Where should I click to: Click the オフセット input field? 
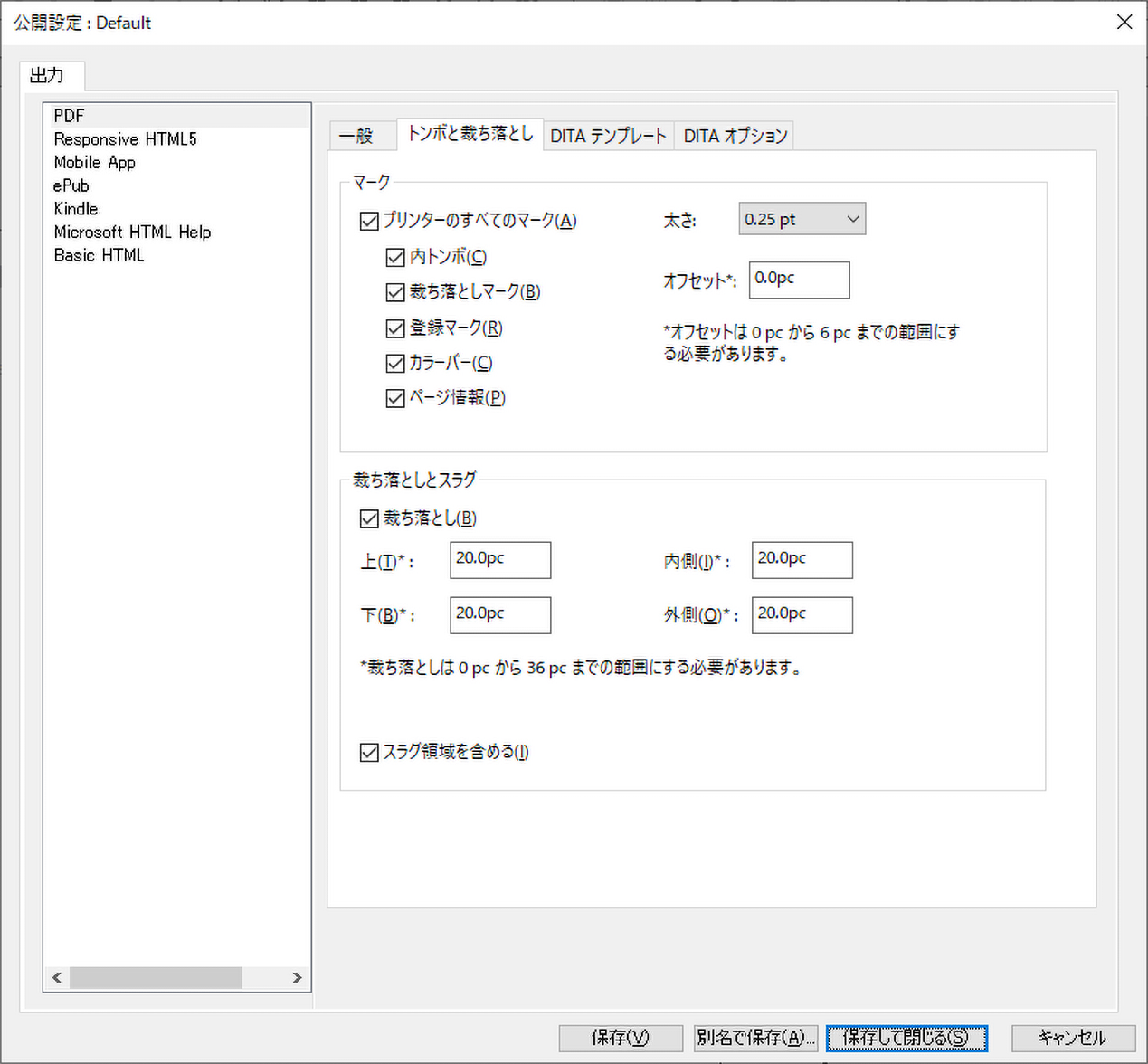(799, 280)
